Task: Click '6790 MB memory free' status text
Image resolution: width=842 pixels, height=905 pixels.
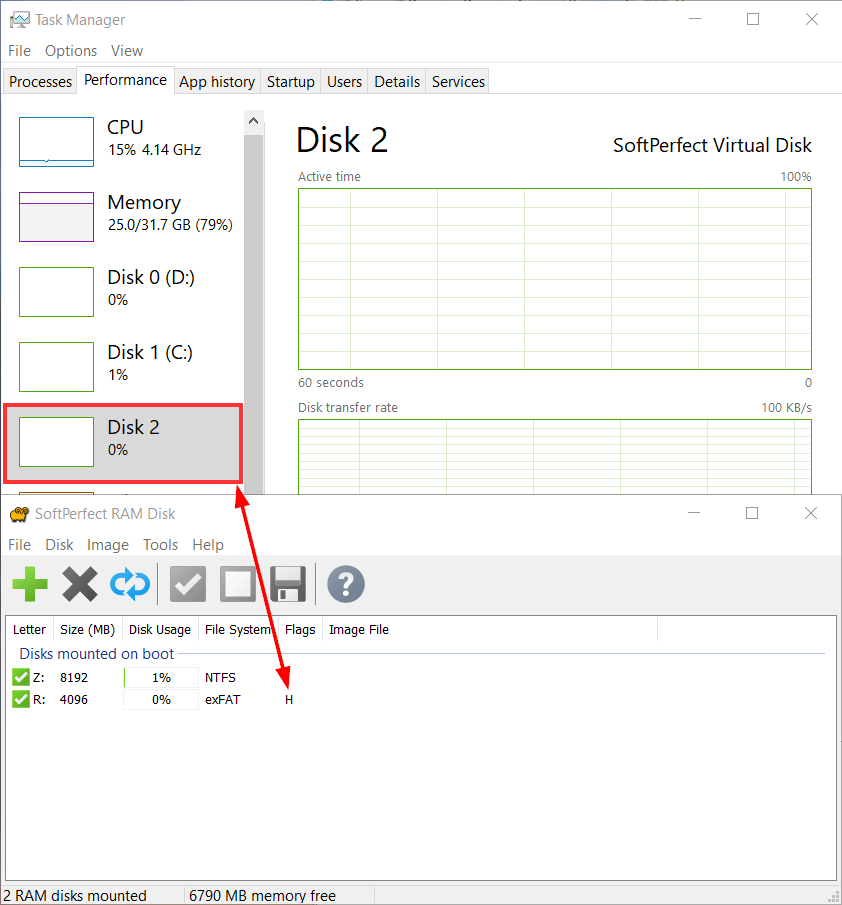Action: click(262, 895)
